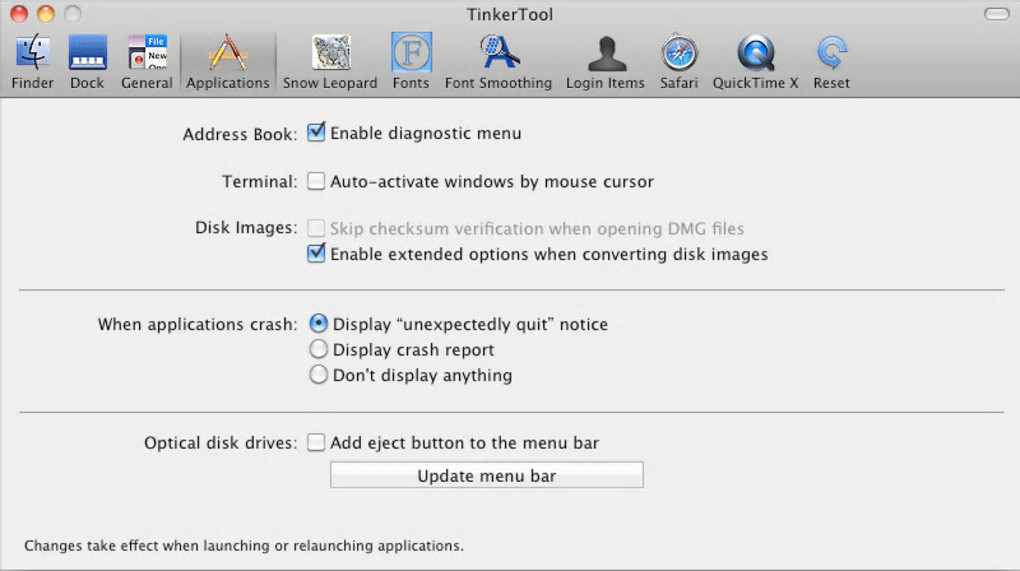Open the General settings pane
This screenshot has width=1020, height=571.
click(147, 62)
